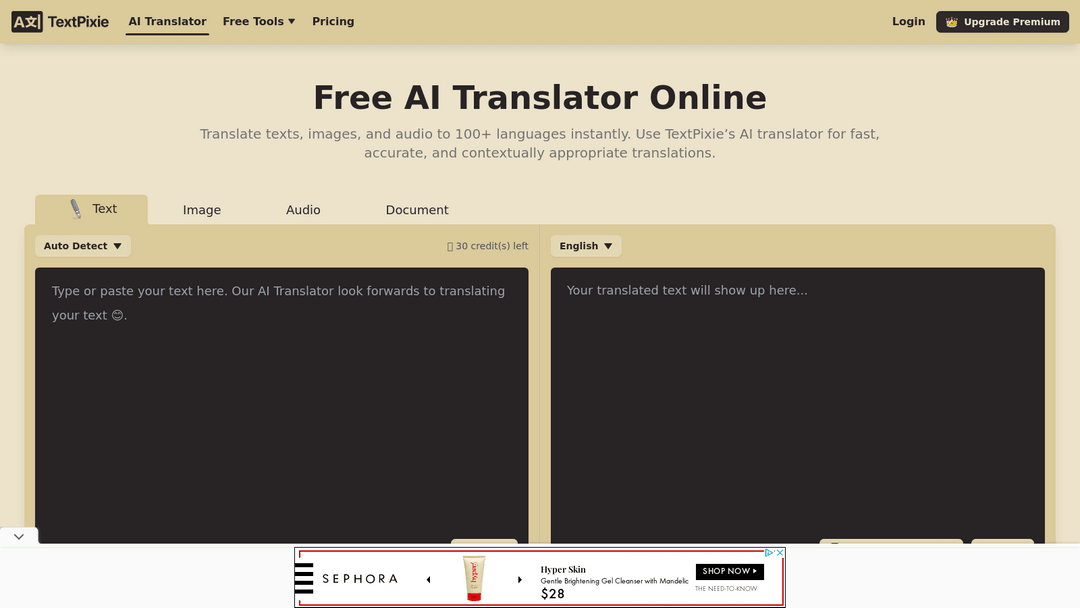This screenshot has width=1080, height=608.
Task: Open the Document translation tab
Action: pos(417,210)
